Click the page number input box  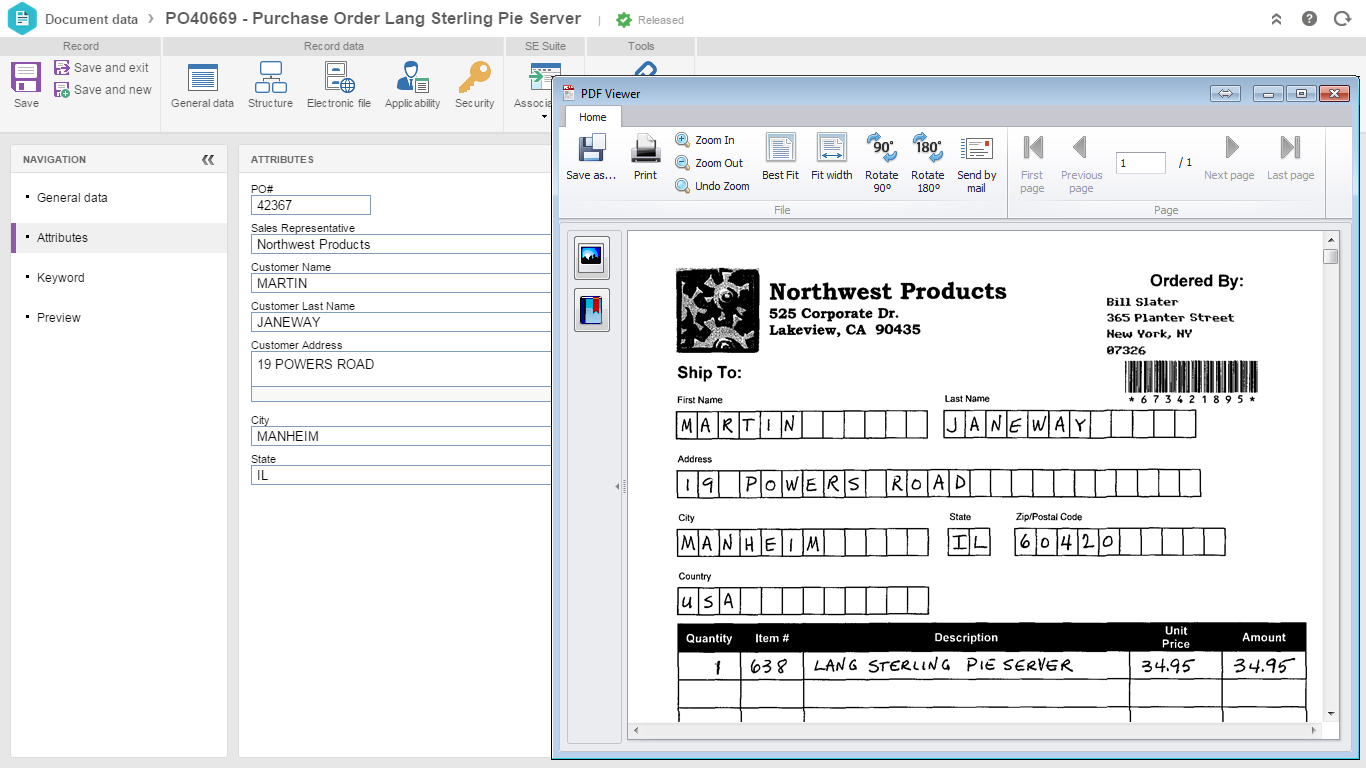[1141, 163]
